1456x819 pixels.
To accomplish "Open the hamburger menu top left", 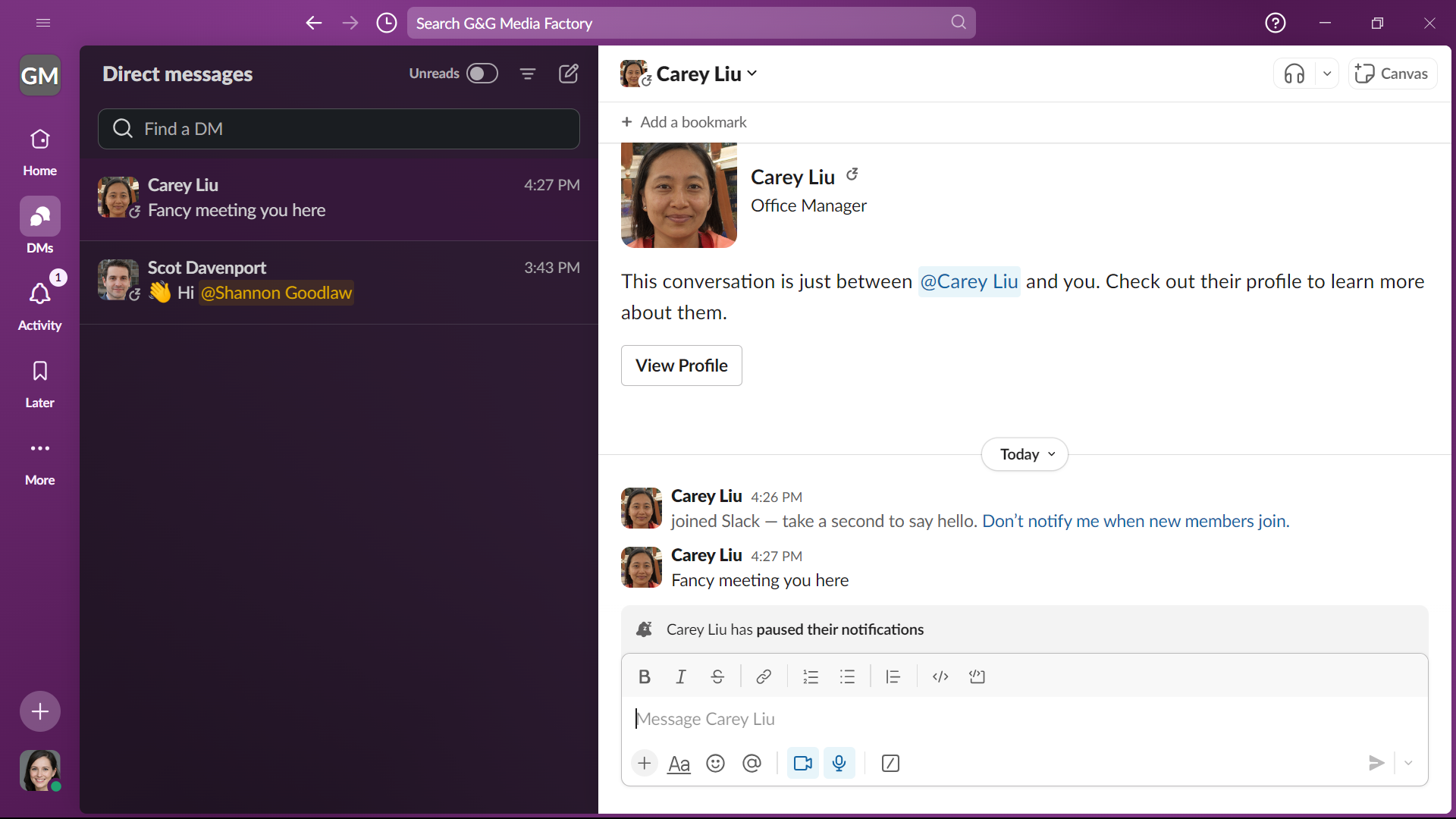I will pos(43,23).
